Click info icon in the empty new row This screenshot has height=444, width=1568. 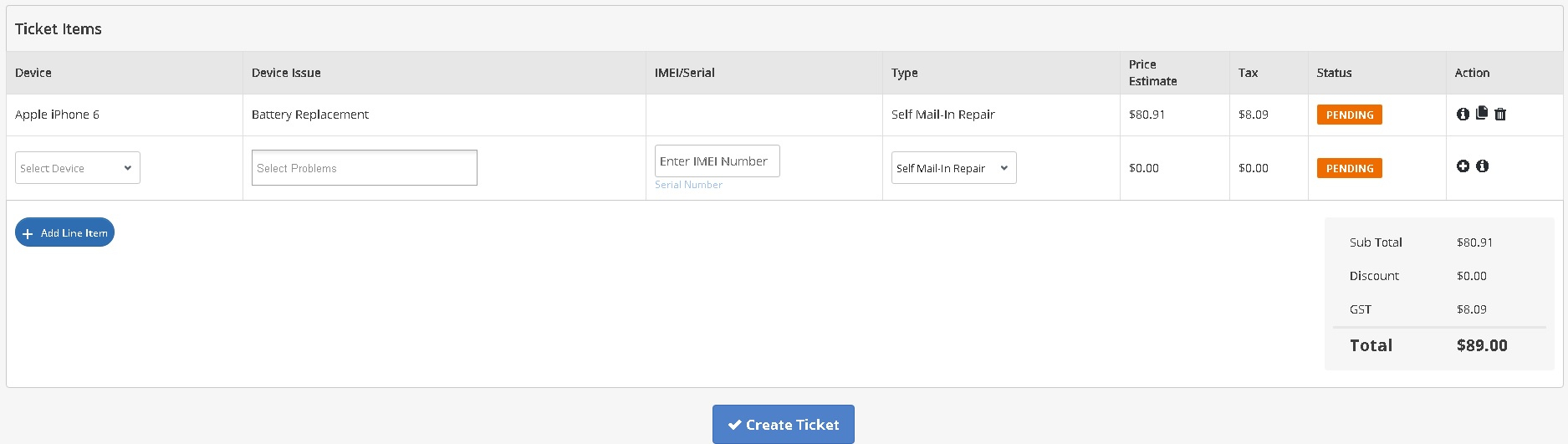tap(1482, 166)
